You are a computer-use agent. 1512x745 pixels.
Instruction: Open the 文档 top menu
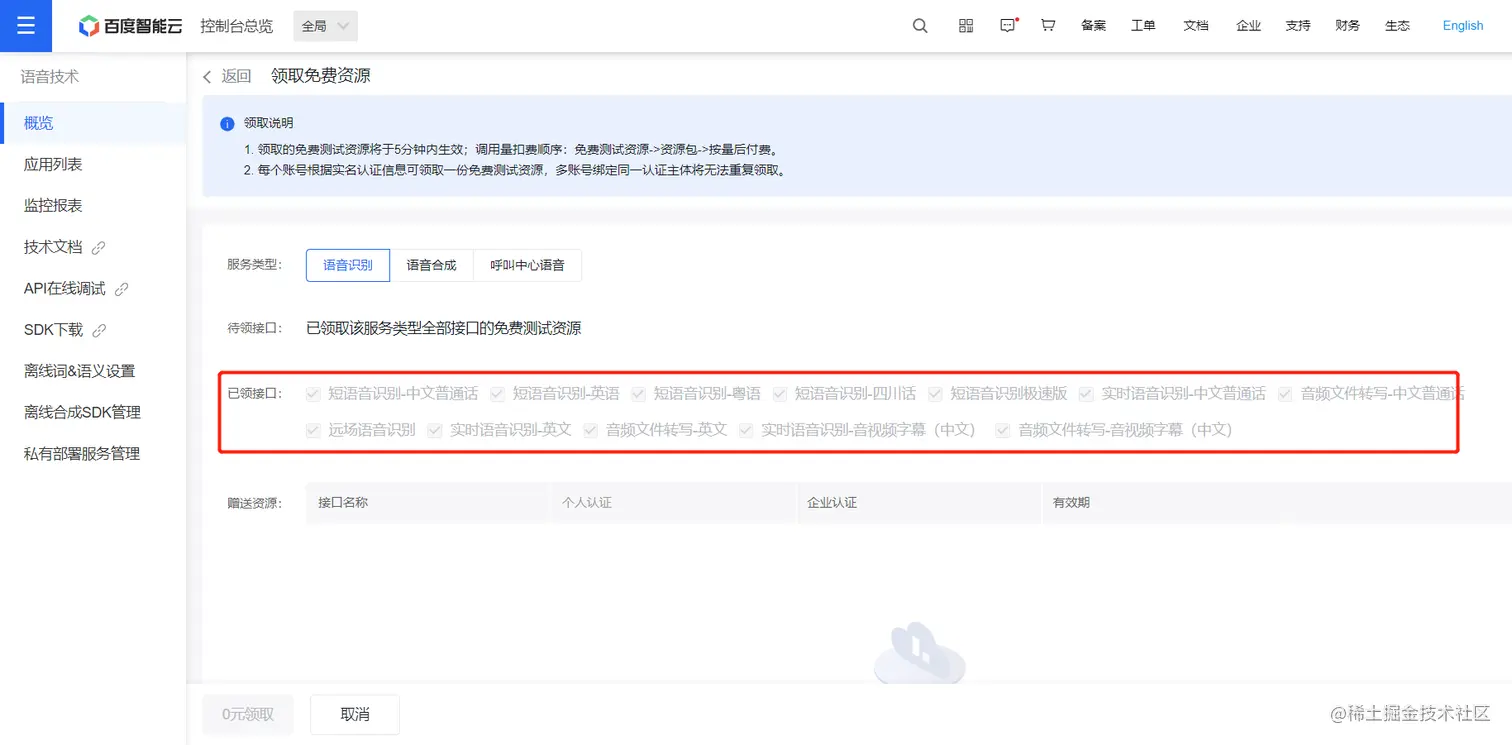pos(1196,26)
